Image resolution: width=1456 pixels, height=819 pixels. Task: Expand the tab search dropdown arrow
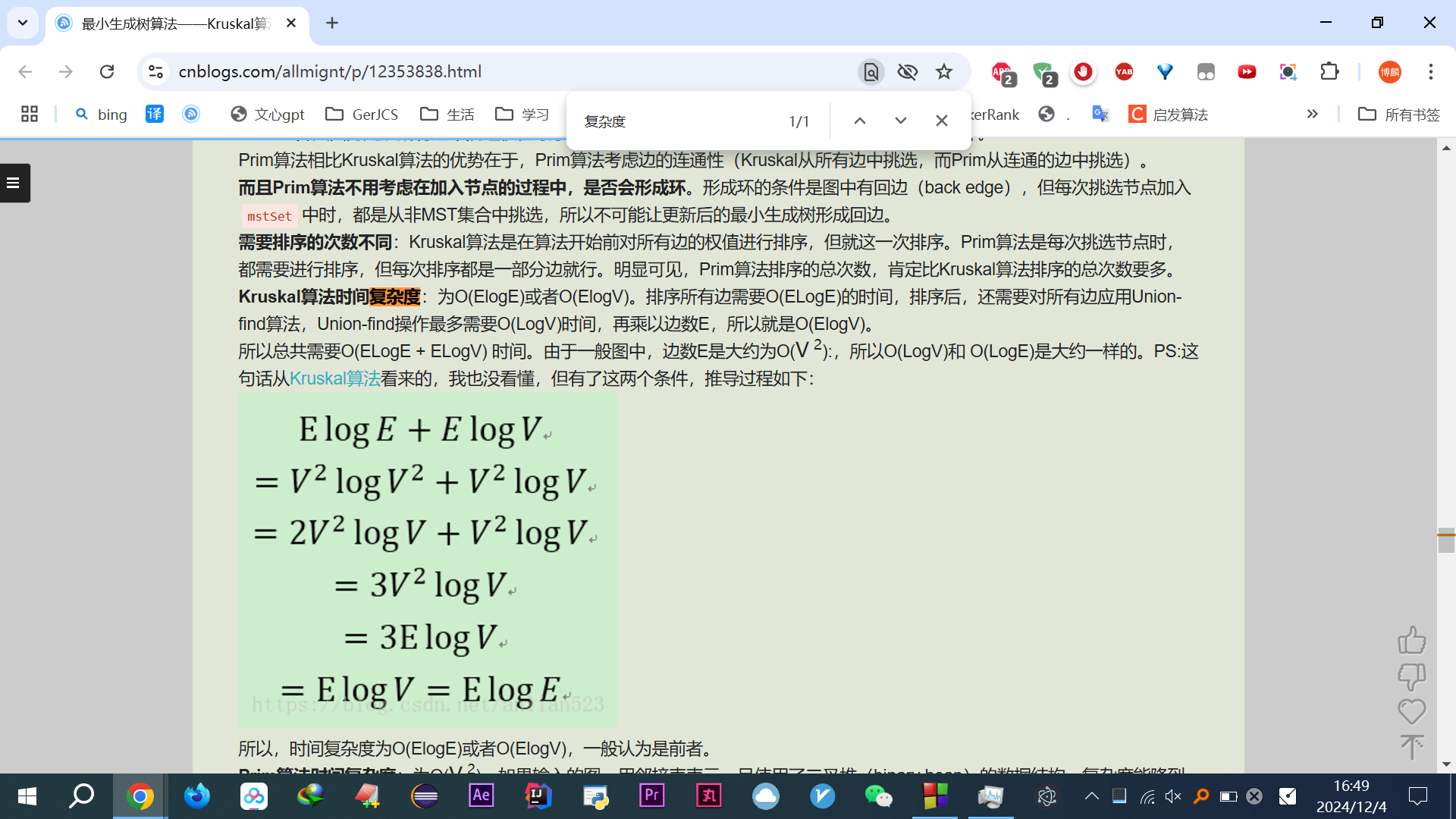[23, 23]
